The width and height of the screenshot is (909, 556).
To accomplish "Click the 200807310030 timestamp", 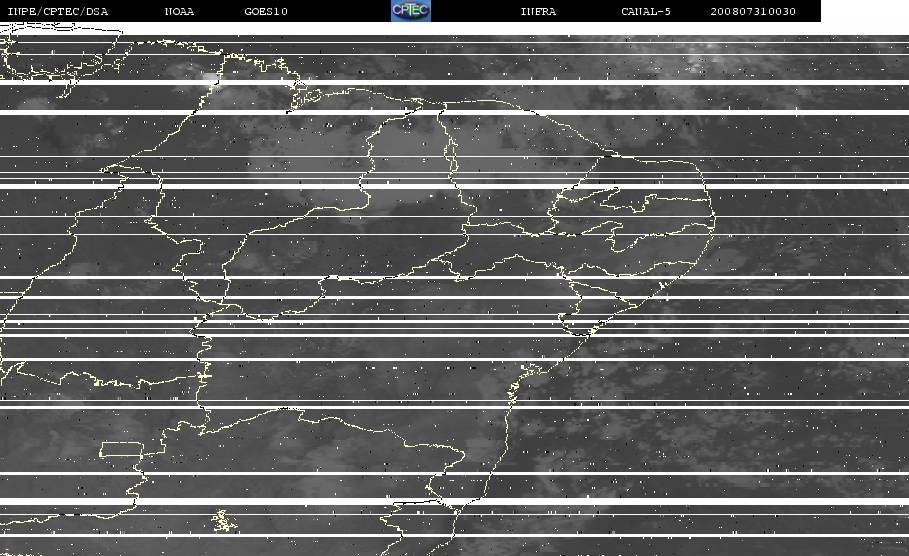I will (x=752, y=11).
